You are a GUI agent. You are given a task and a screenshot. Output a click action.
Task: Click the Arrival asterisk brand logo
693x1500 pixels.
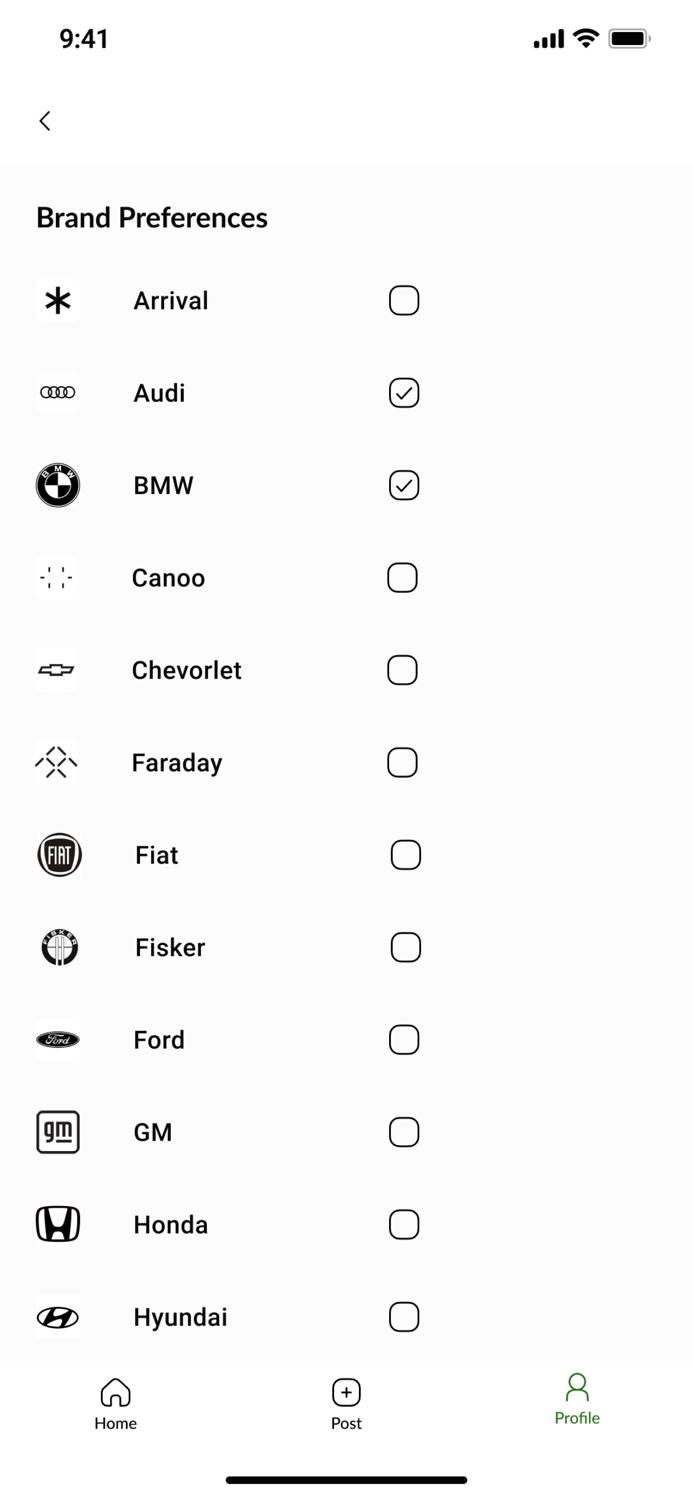tap(57, 300)
